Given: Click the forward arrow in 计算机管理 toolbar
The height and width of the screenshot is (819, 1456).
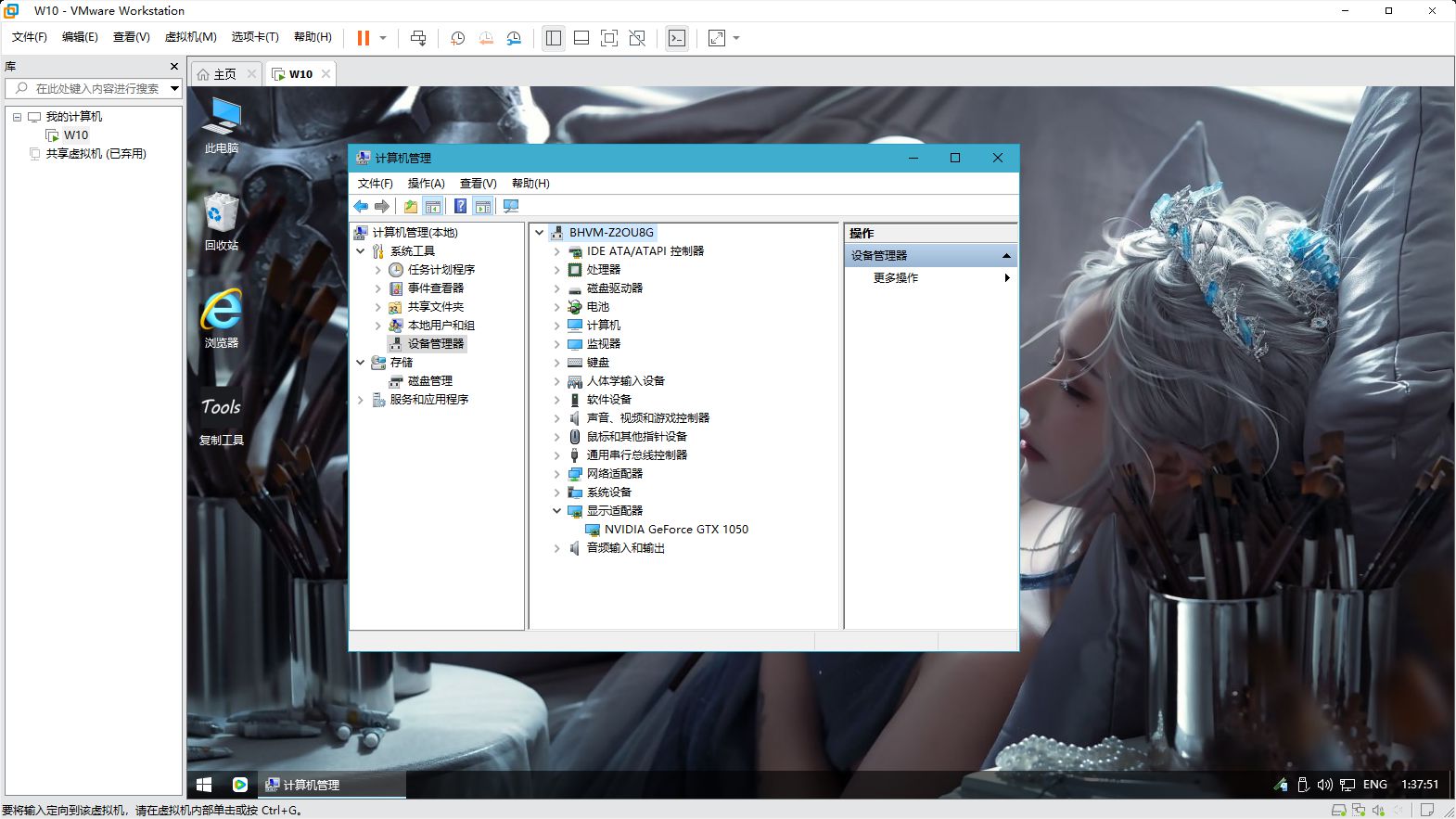Looking at the screenshot, I should coord(381,206).
